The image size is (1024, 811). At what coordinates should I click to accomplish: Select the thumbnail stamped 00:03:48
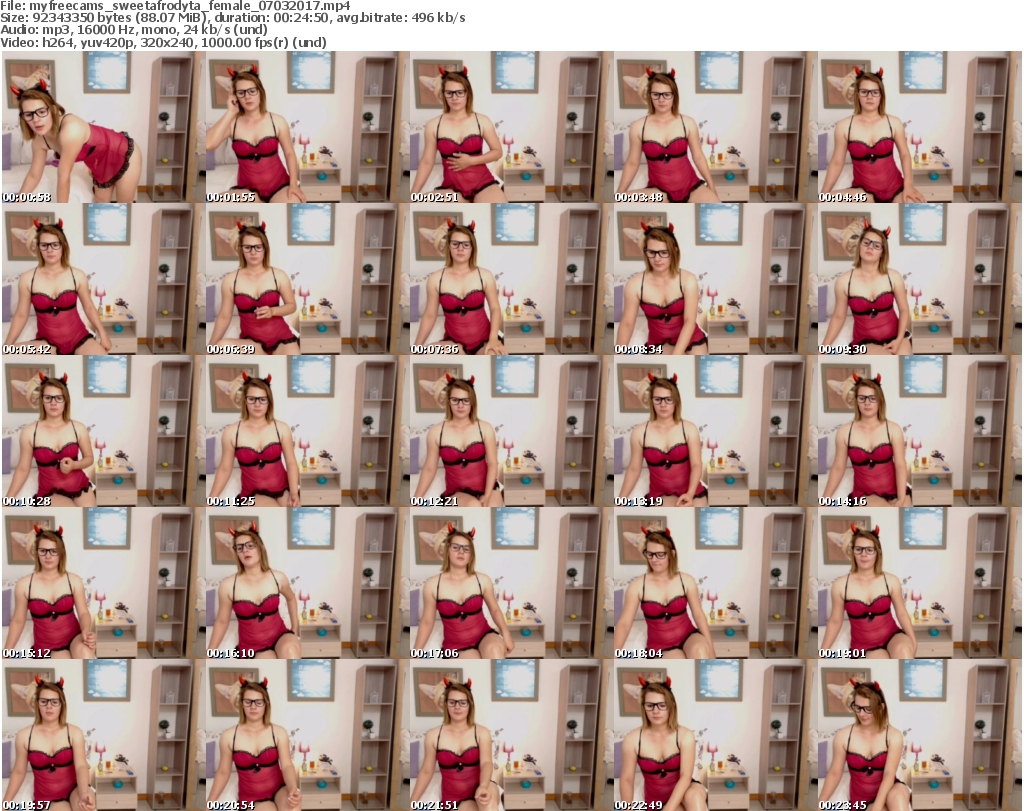click(714, 127)
